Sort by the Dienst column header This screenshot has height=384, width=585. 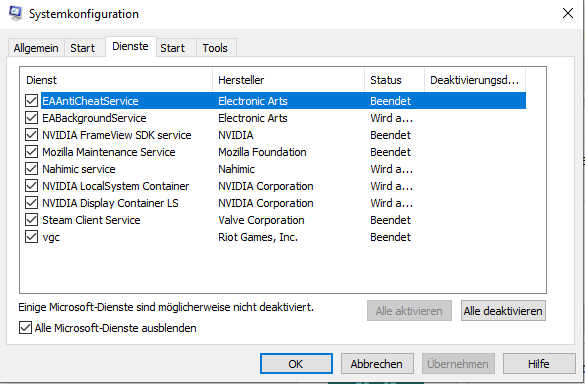click(116, 80)
